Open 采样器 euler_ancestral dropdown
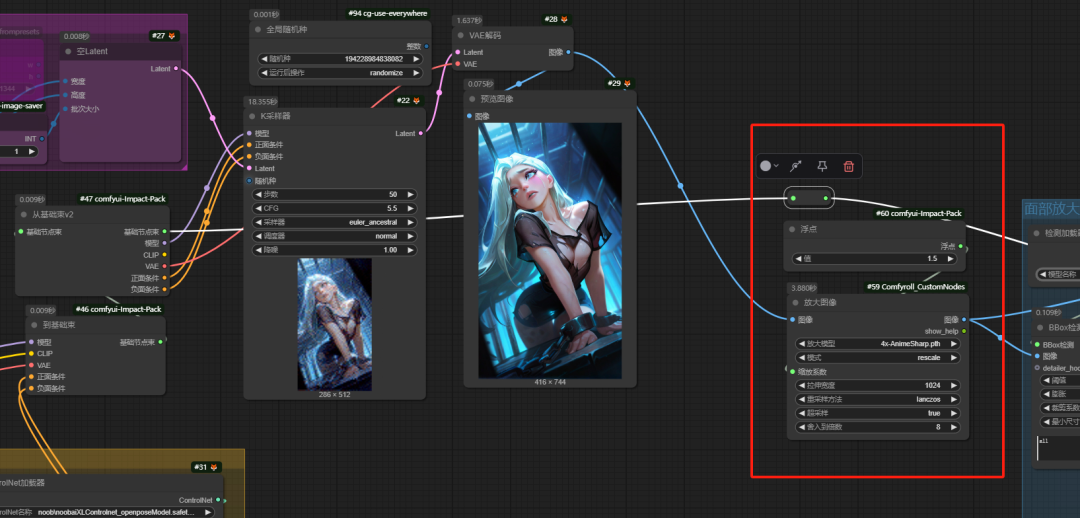The height and width of the screenshot is (518, 1080). (335, 222)
